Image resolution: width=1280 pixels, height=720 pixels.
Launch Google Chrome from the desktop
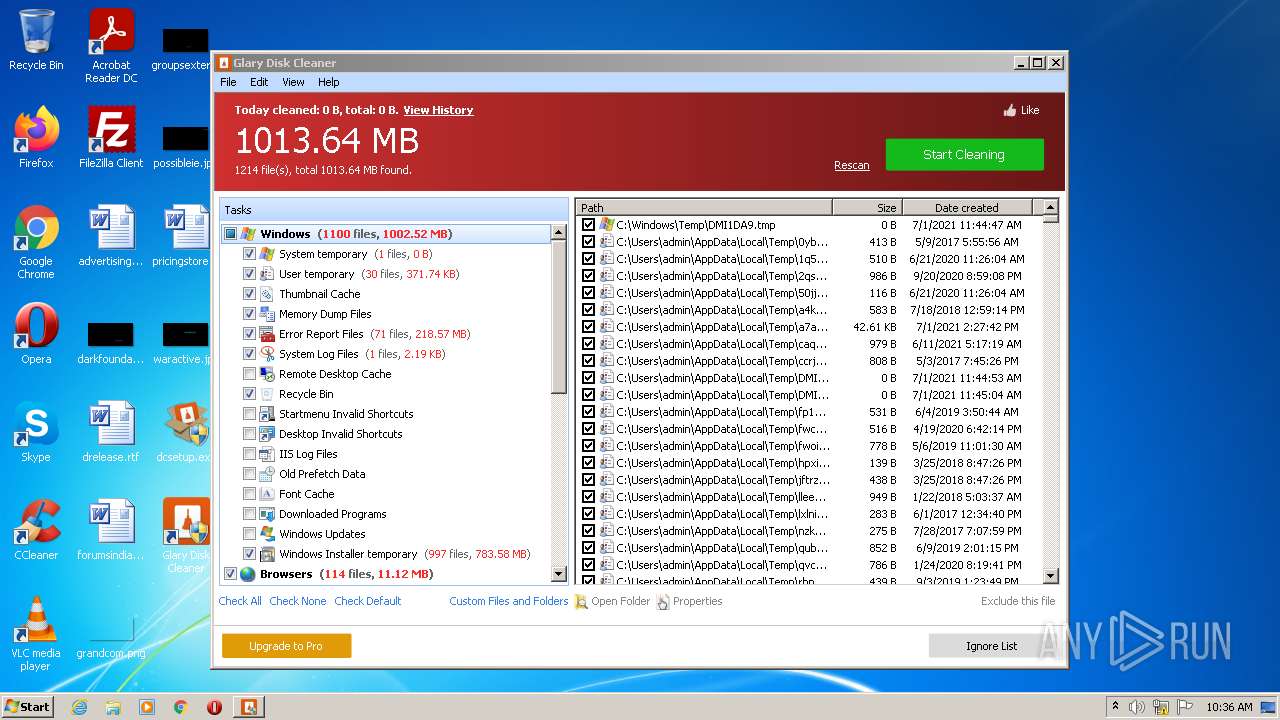[x=36, y=242]
